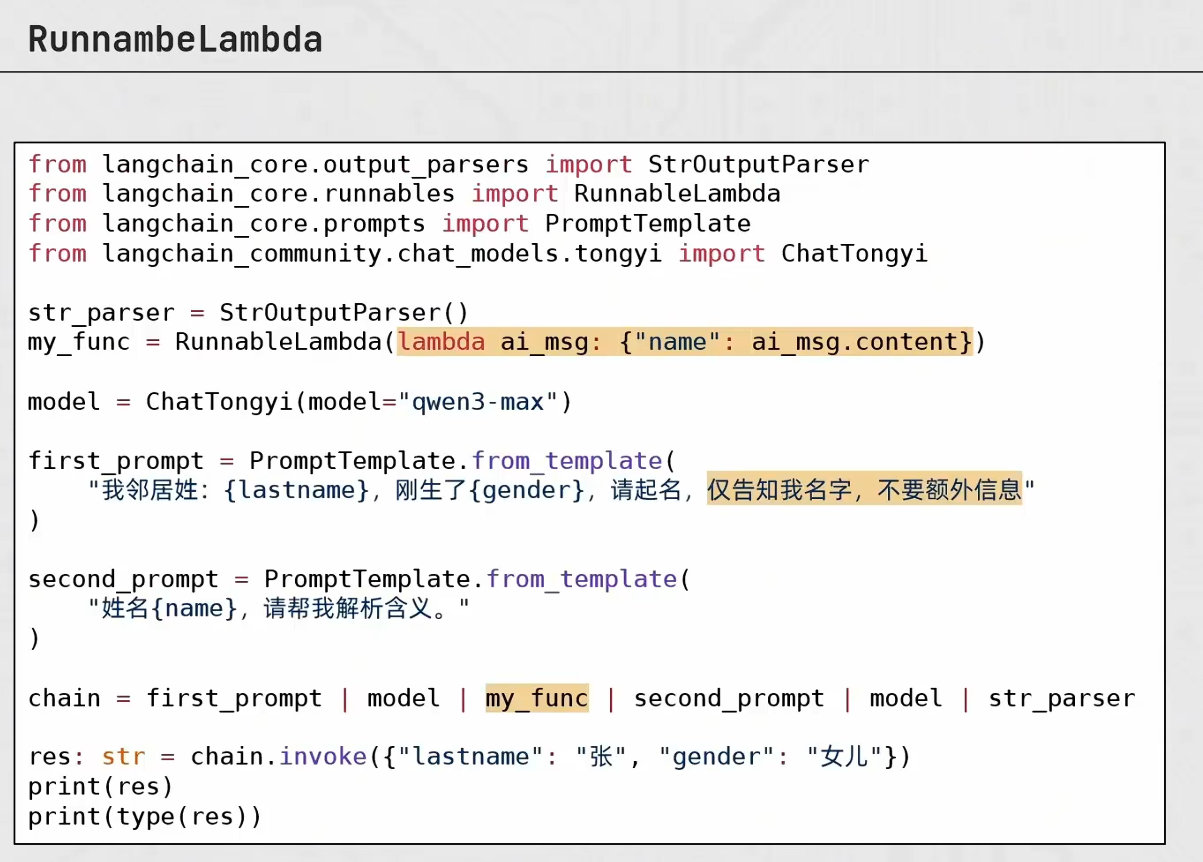Viewport: 1203px width, 862px height.
Task: Click the print(type(res)) statement
Action: (145, 816)
